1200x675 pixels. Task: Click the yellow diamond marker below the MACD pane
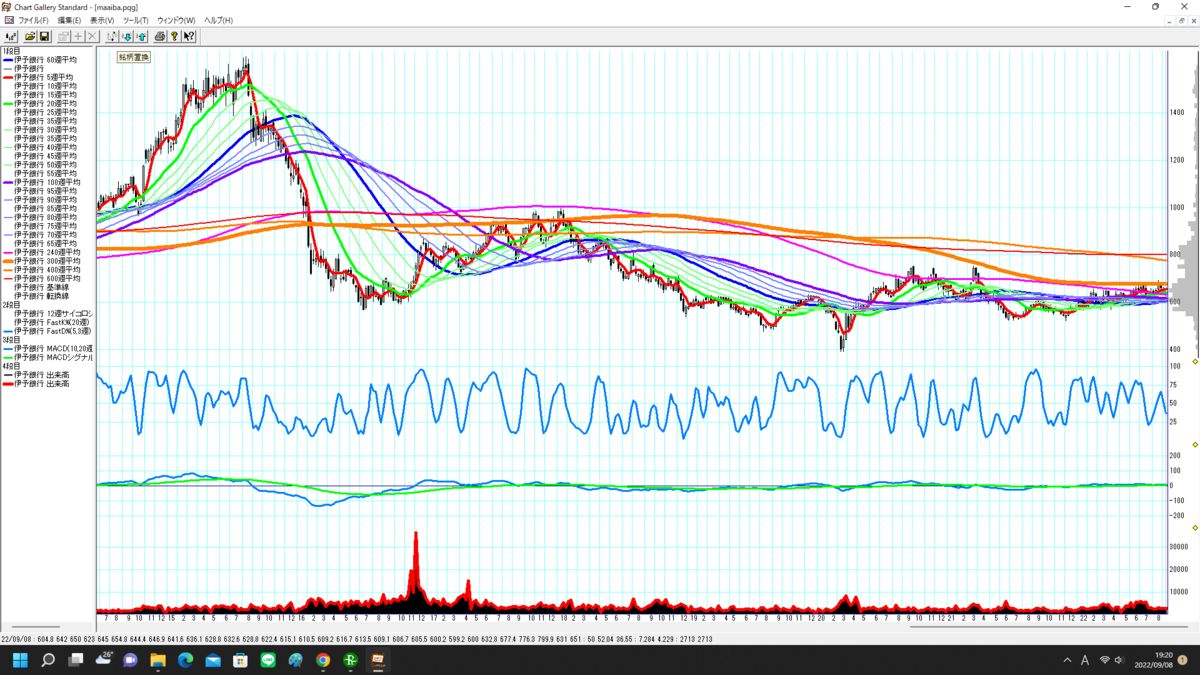click(1195, 527)
